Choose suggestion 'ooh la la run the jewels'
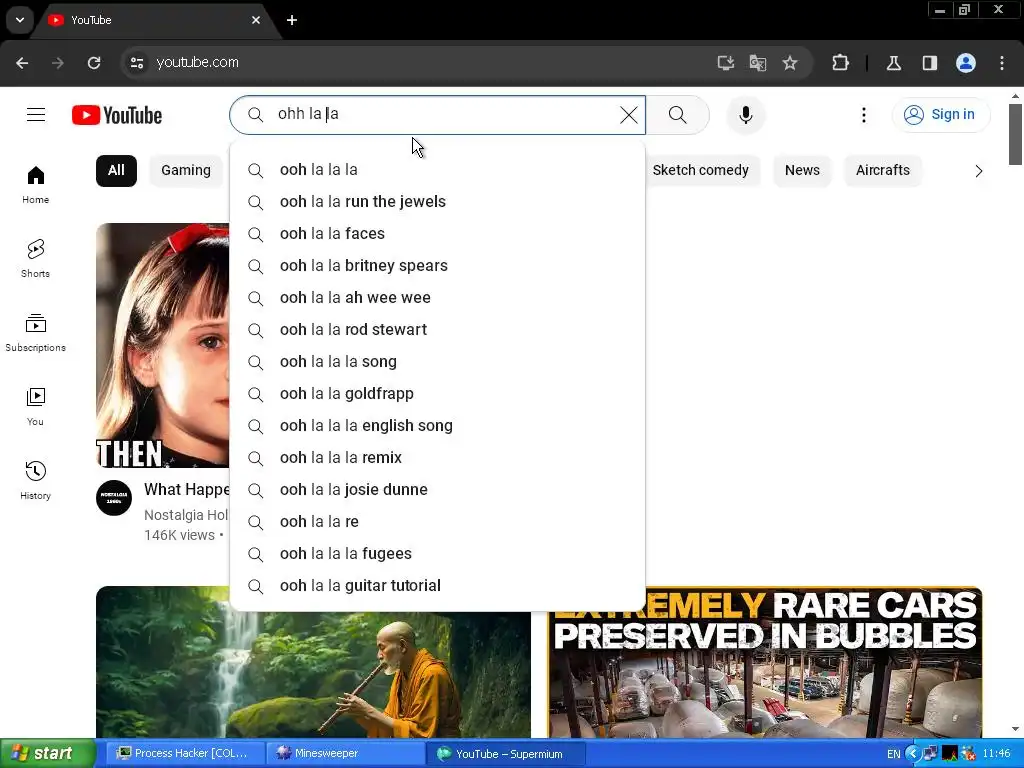1024x768 pixels. click(x=438, y=202)
